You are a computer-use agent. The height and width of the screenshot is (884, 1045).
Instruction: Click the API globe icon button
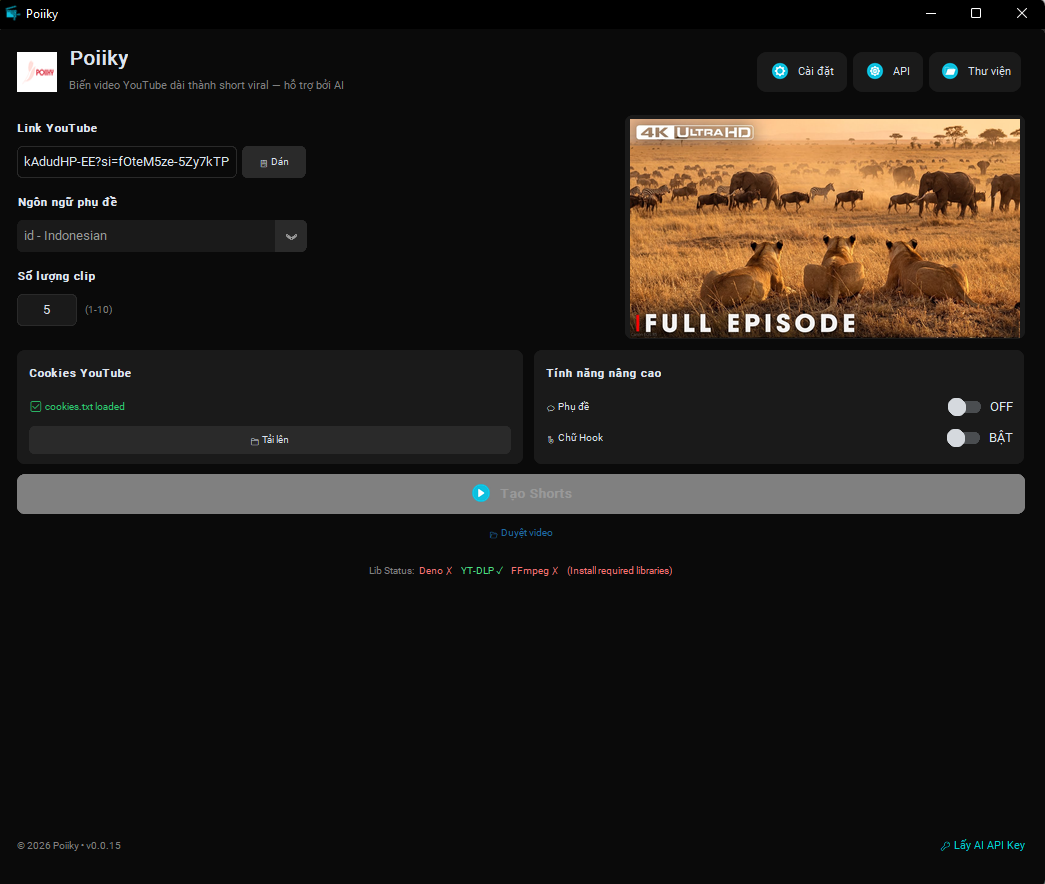pyautogui.click(x=872, y=71)
